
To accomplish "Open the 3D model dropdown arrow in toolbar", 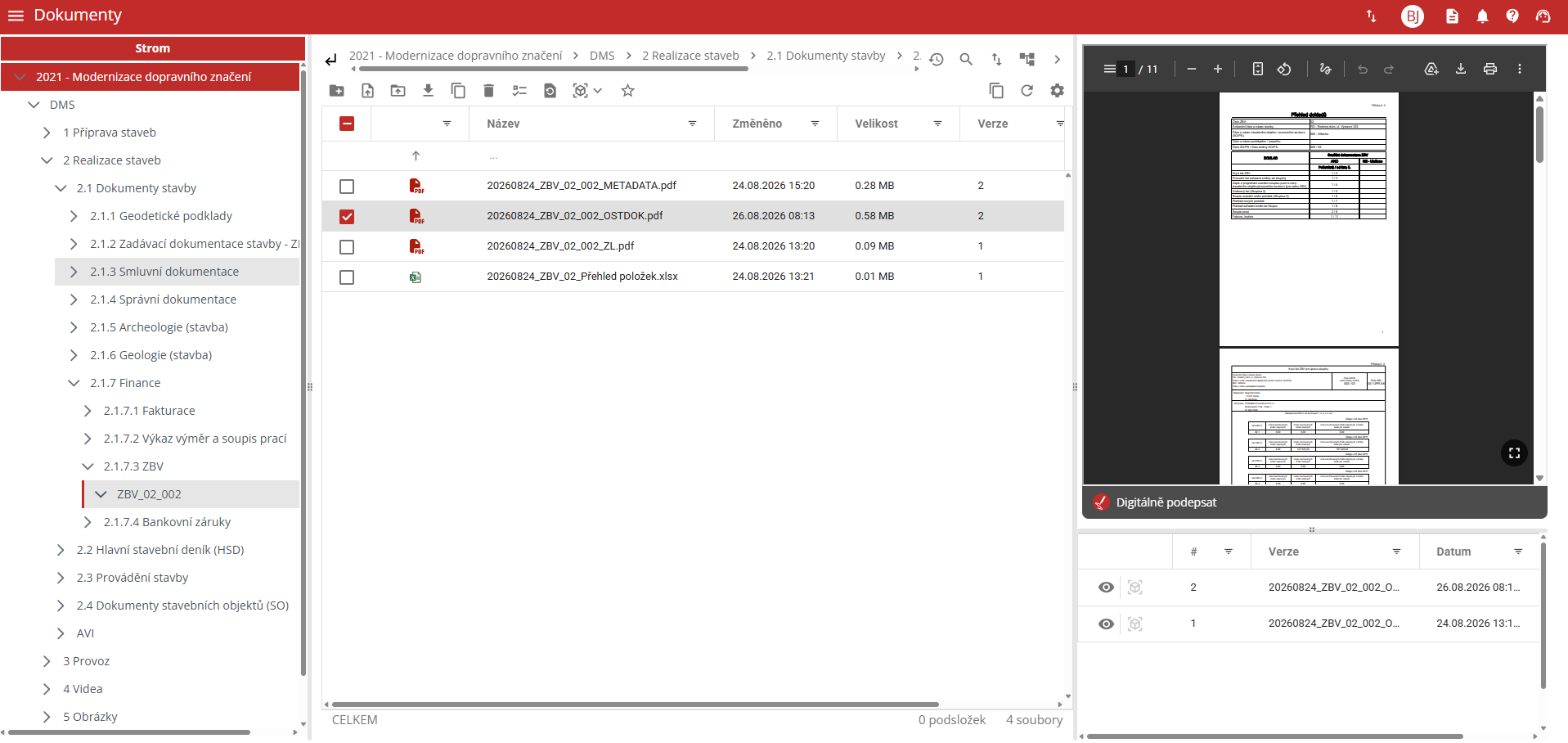I will point(598,91).
